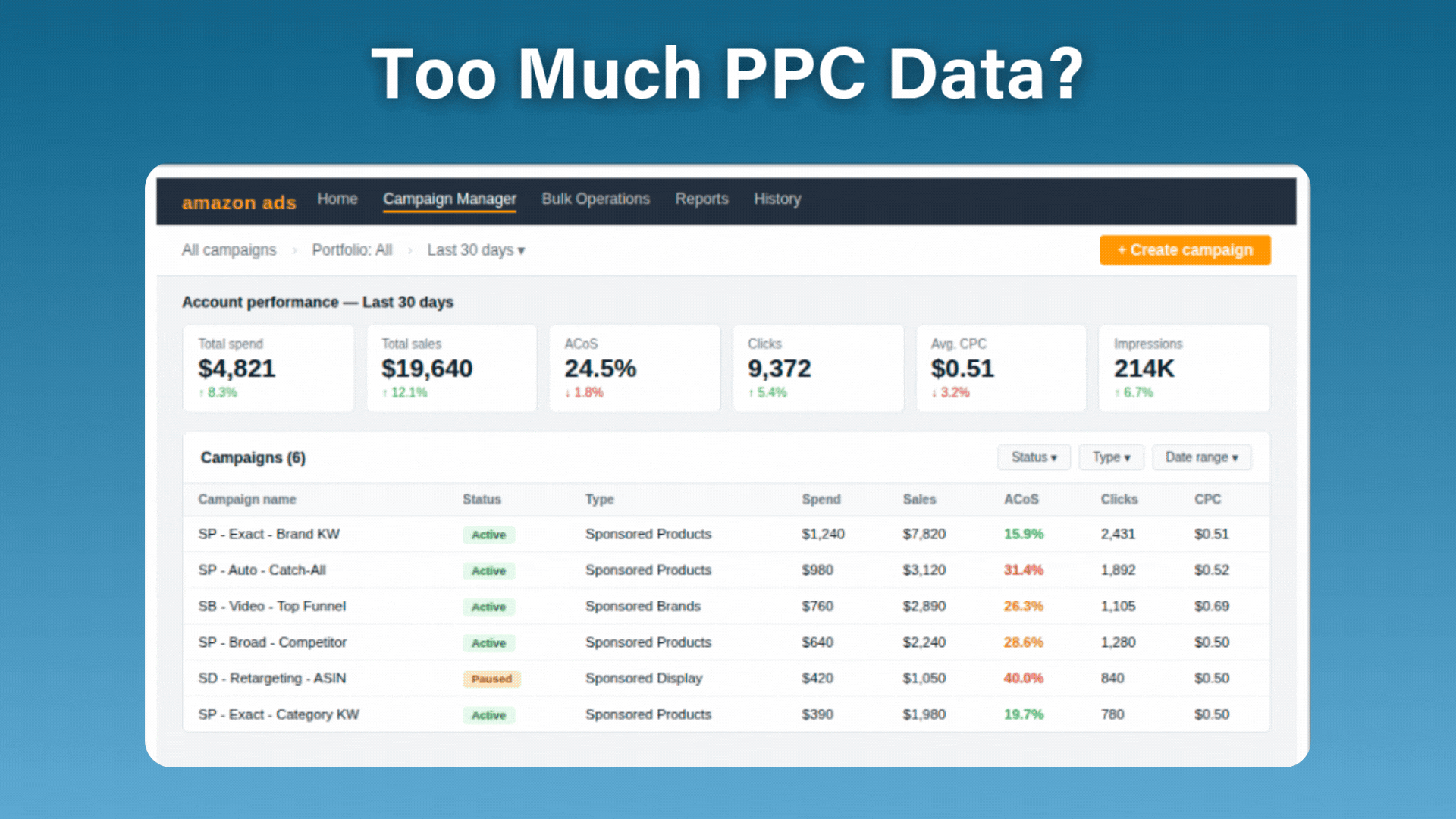This screenshot has height=819, width=1456.
Task: Click the 15.9% ACoS value
Action: (x=1024, y=534)
